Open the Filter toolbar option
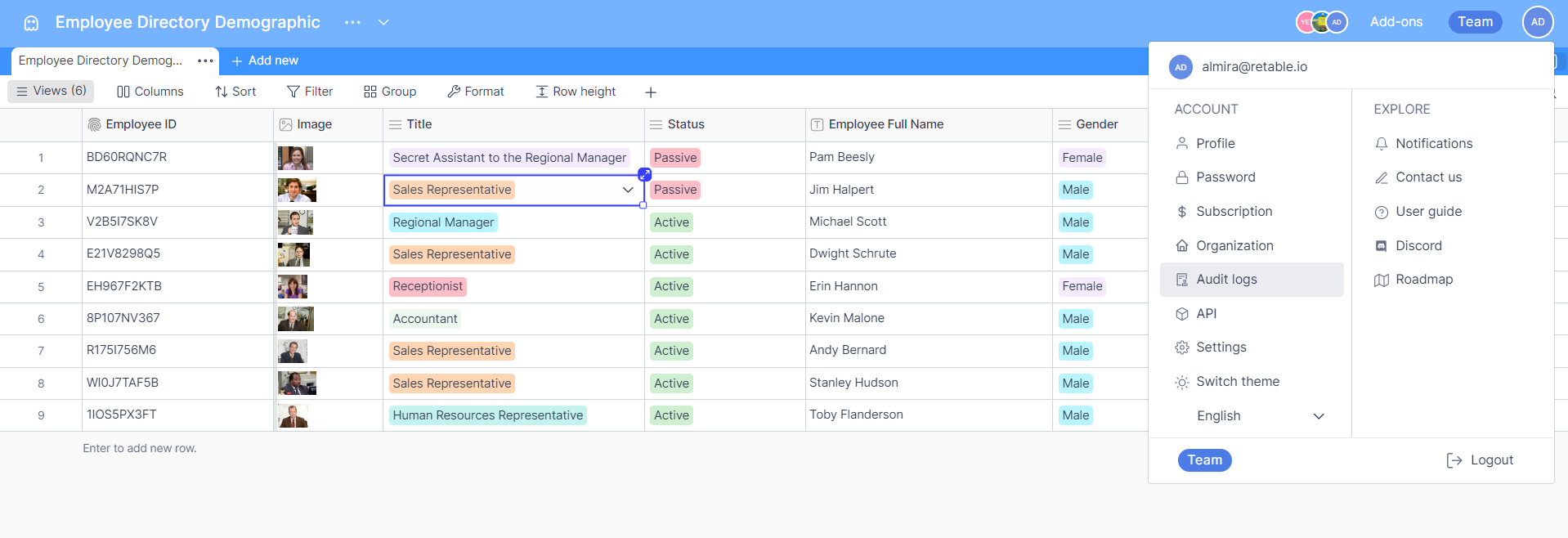Image resolution: width=1568 pixels, height=538 pixels. pos(310,92)
